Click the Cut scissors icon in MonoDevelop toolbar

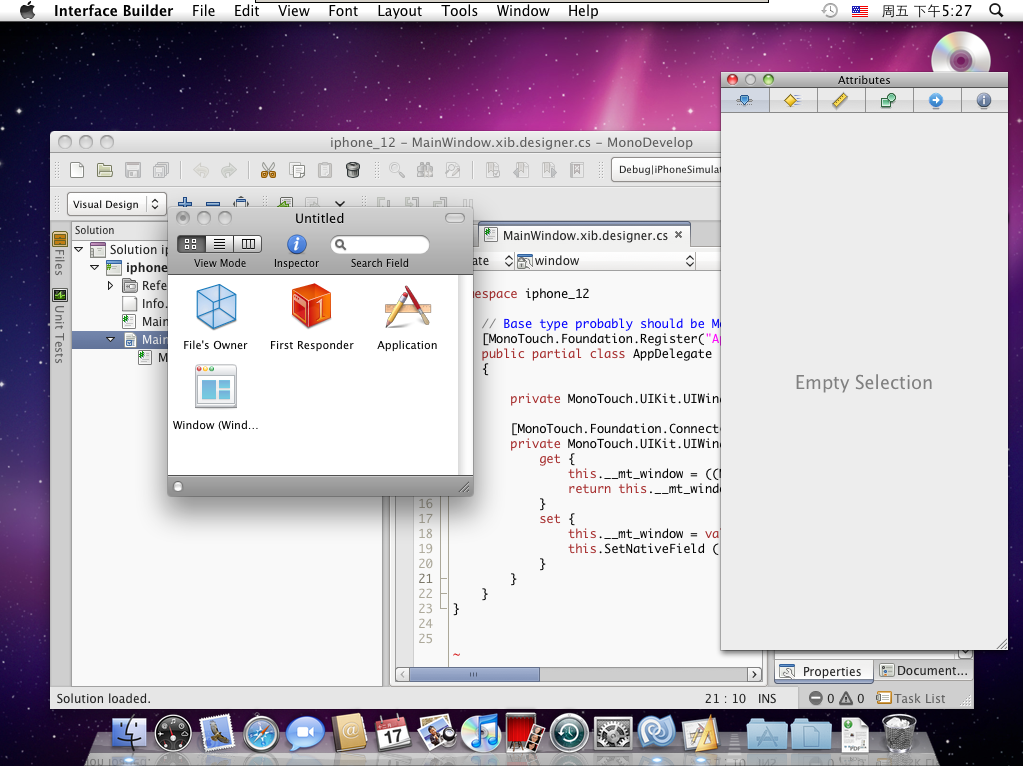(268, 170)
